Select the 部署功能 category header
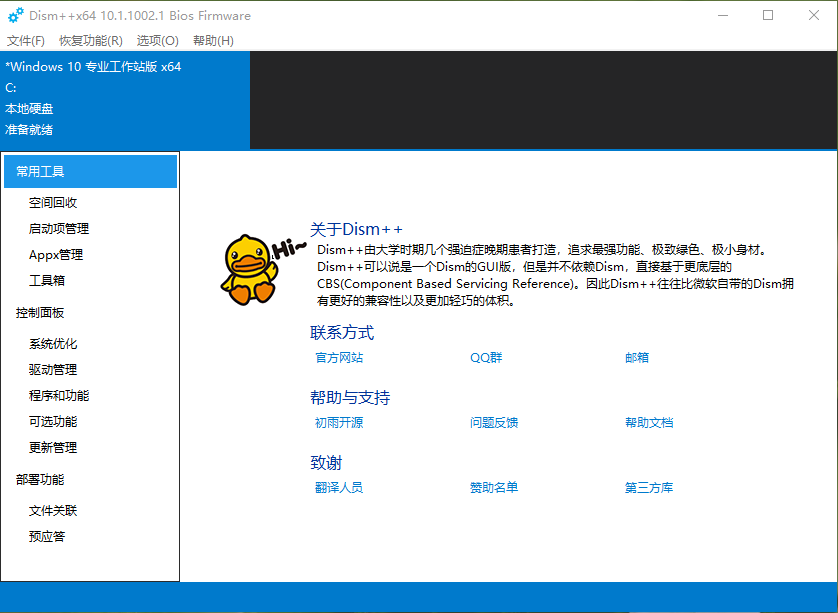 [x=40, y=479]
